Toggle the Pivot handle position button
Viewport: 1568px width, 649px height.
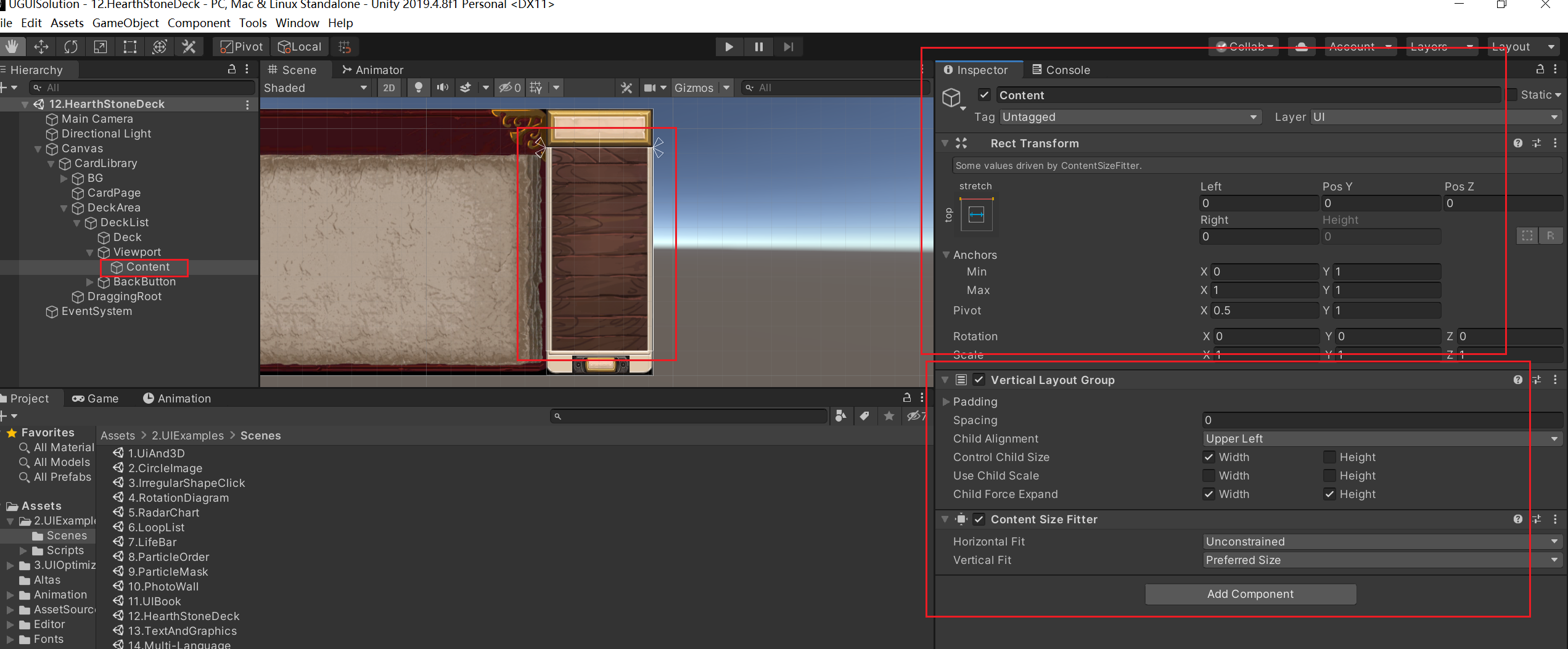pyautogui.click(x=242, y=47)
